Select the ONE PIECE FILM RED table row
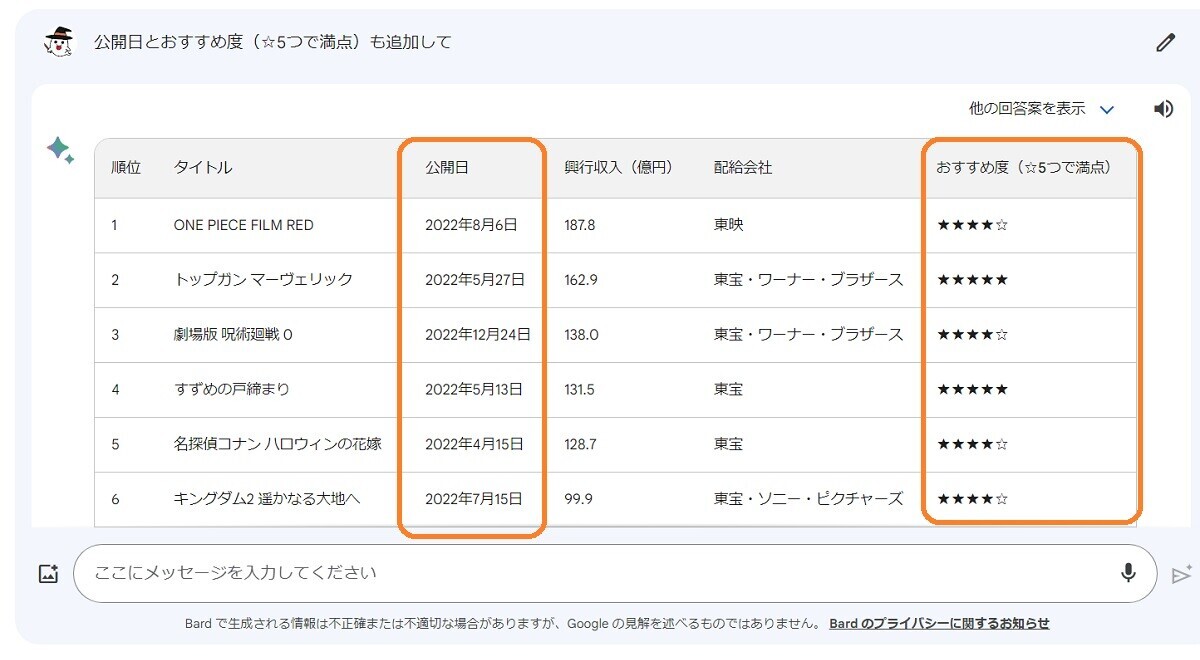Screen dimensions: 1200x660 (400, 224)
